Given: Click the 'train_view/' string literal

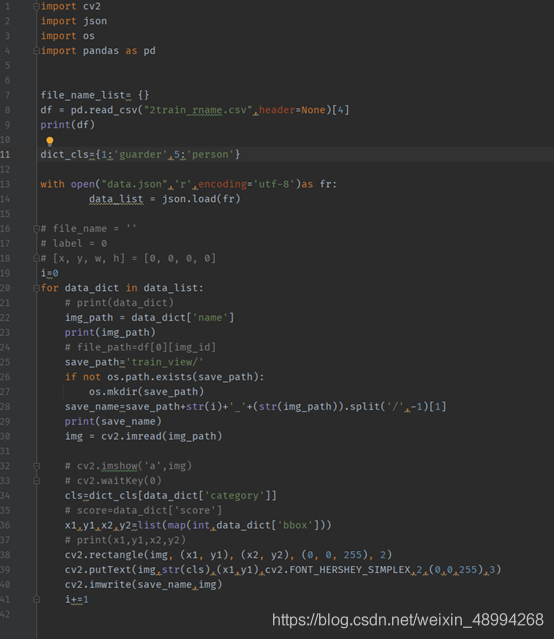Looking at the screenshot, I should click(164, 362).
